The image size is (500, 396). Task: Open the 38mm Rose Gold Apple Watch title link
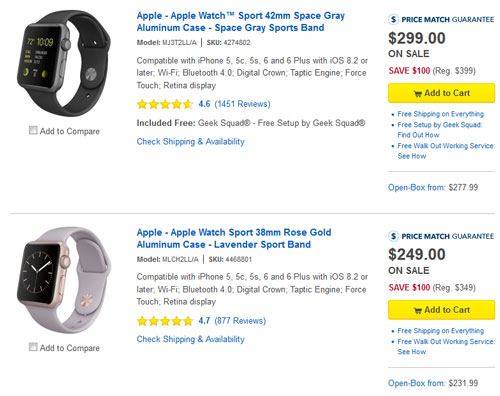point(234,238)
